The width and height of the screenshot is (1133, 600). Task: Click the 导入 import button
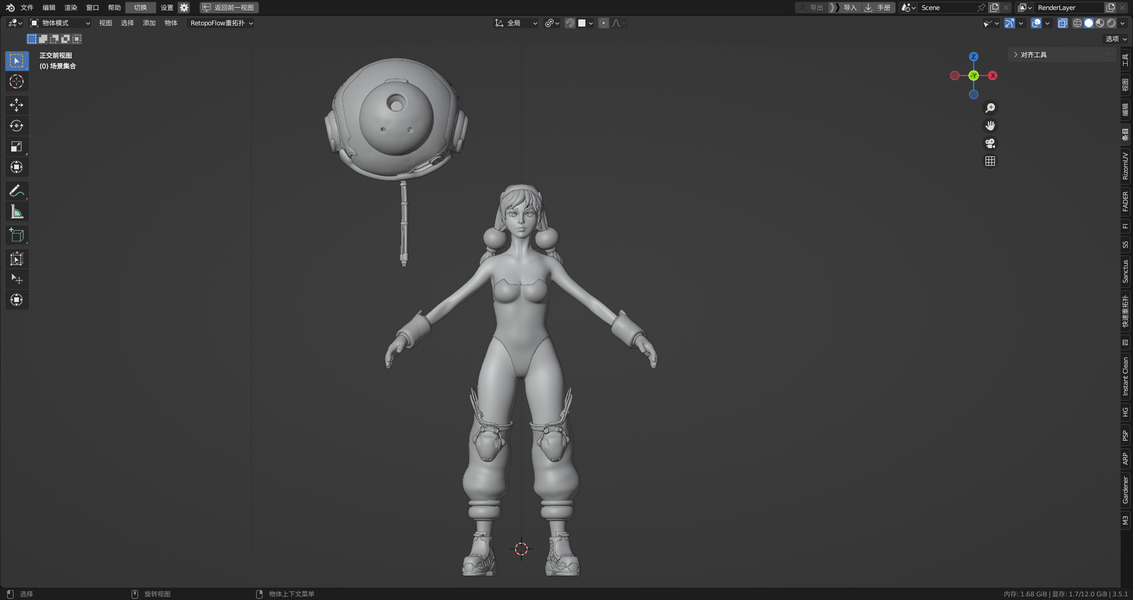[845, 7]
